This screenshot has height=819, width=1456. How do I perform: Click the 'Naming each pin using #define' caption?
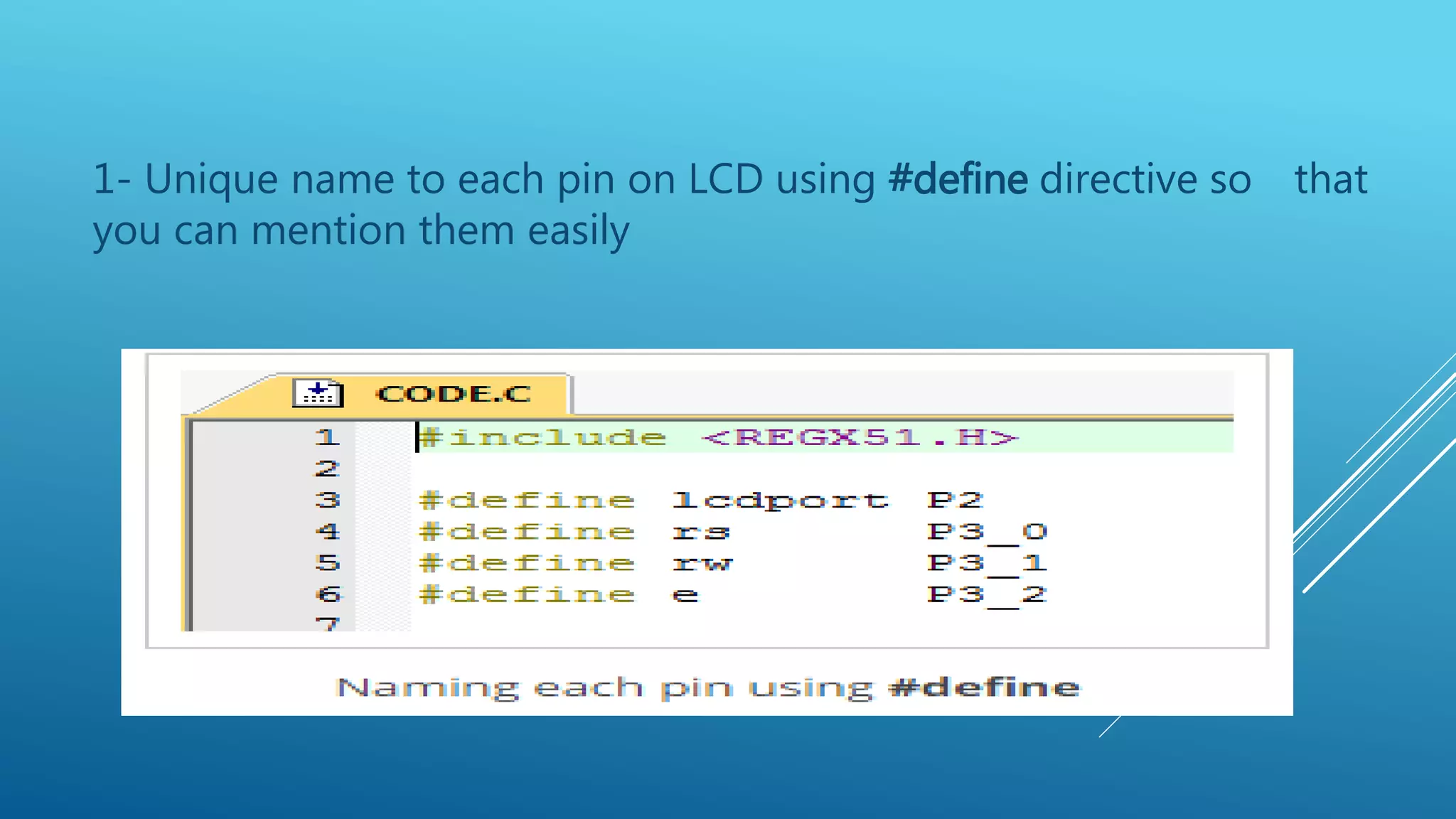point(707,687)
